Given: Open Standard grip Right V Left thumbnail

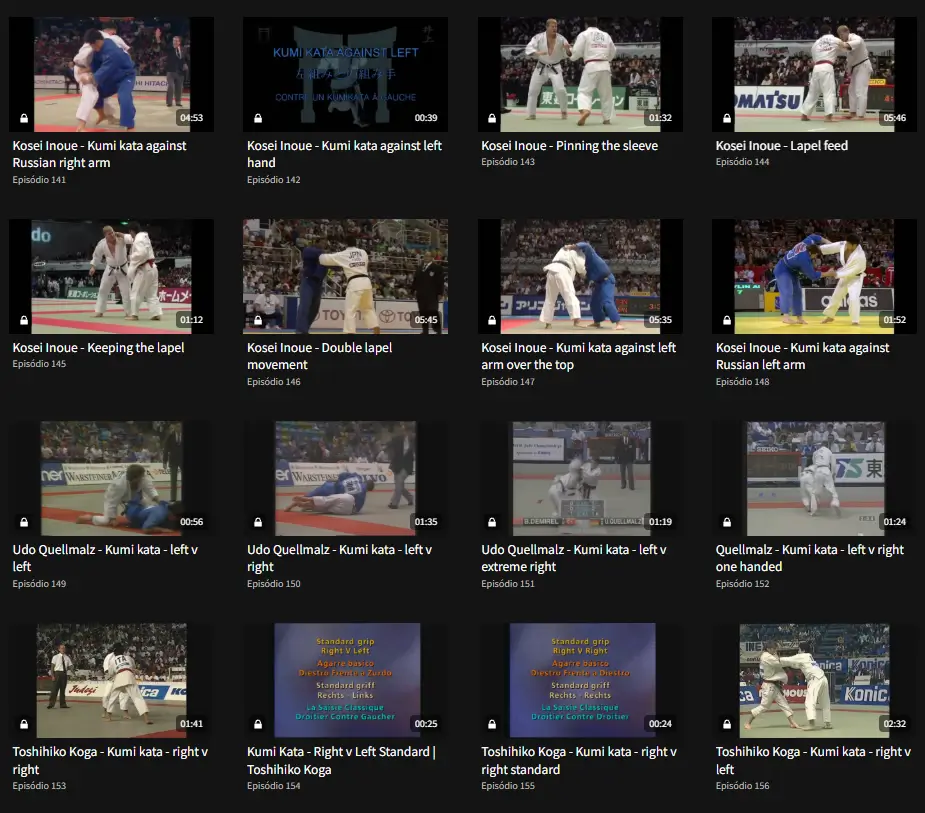Looking at the screenshot, I should [346, 680].
